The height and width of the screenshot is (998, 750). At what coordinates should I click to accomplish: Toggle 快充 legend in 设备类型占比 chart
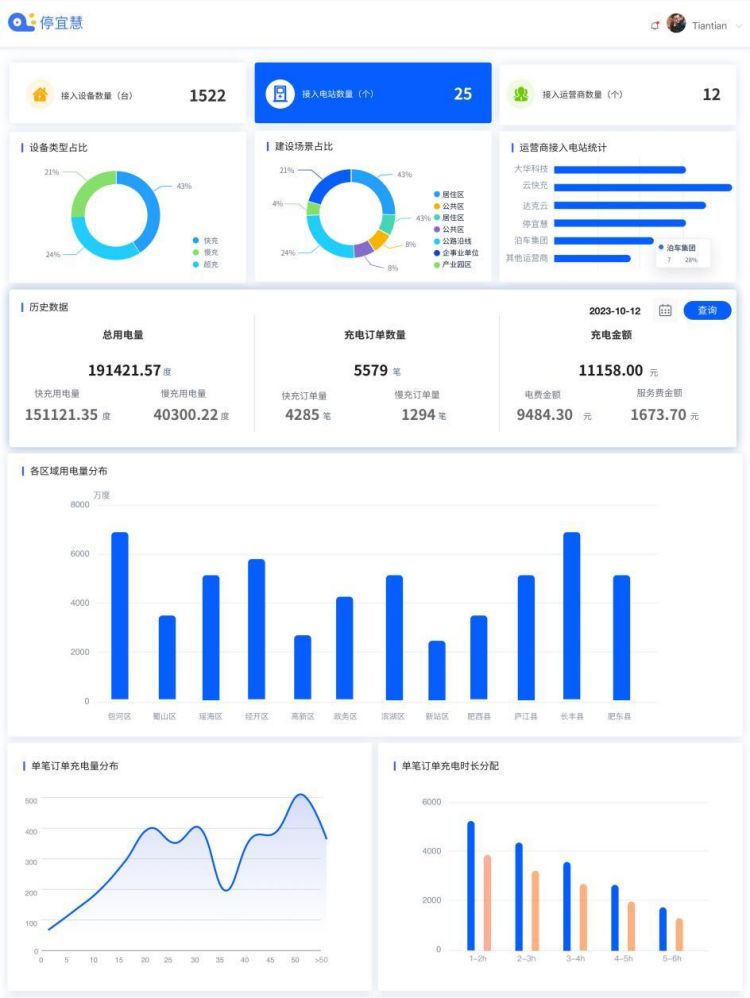205,240
